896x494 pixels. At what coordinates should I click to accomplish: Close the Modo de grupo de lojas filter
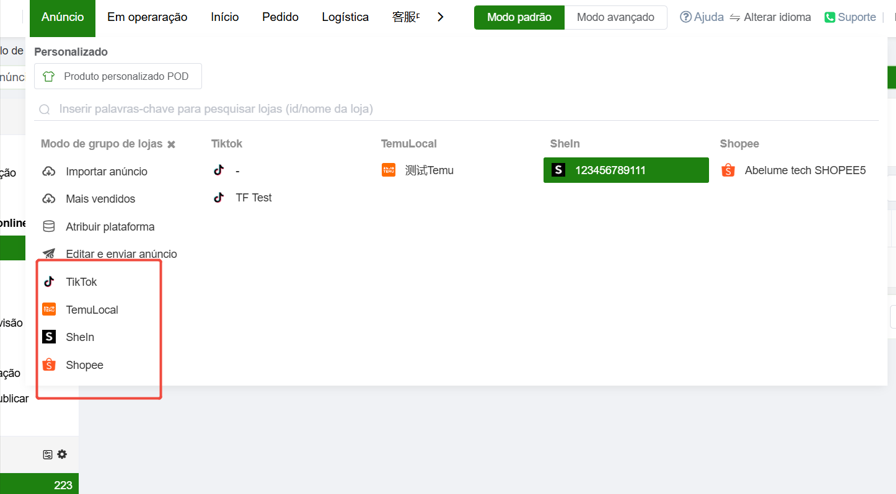click(x=171, y=145)
